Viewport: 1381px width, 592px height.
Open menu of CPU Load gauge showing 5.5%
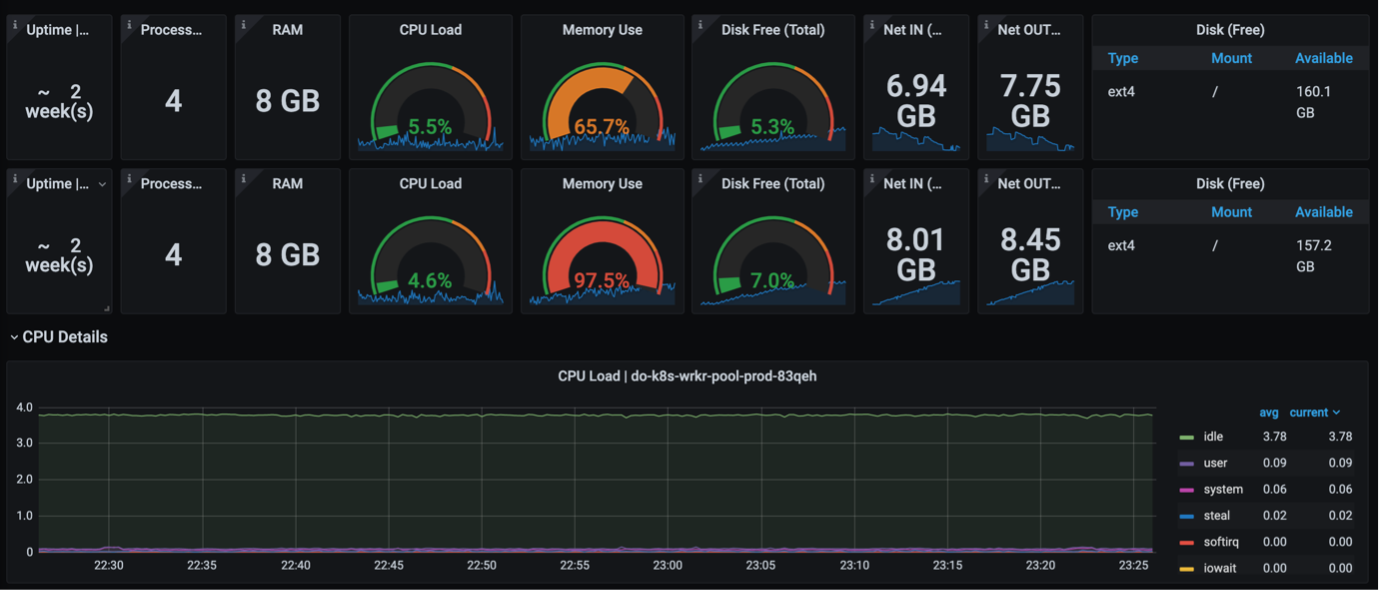pos(430,30)
